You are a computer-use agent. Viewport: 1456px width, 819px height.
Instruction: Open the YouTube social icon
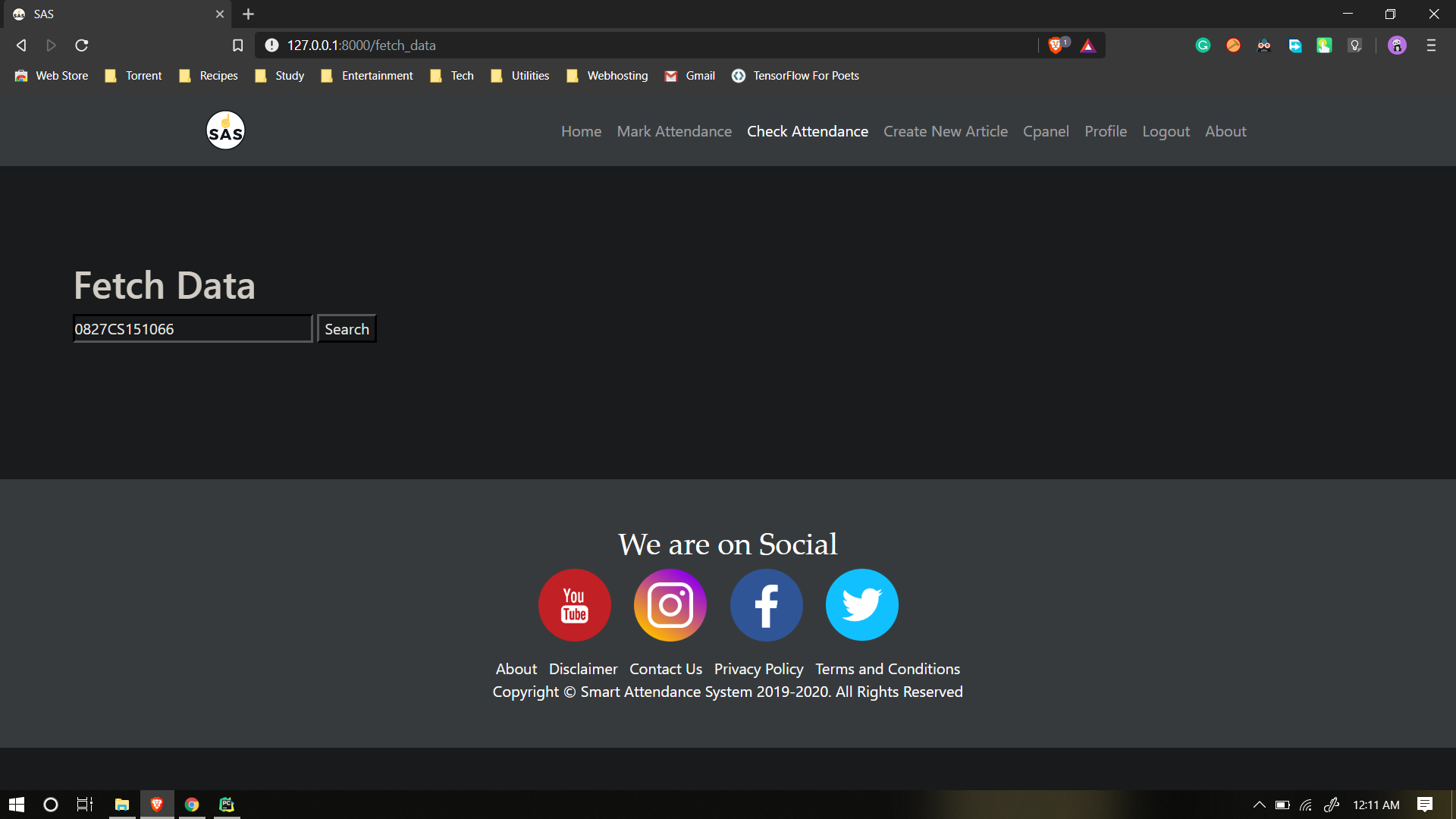pos(574,604)
